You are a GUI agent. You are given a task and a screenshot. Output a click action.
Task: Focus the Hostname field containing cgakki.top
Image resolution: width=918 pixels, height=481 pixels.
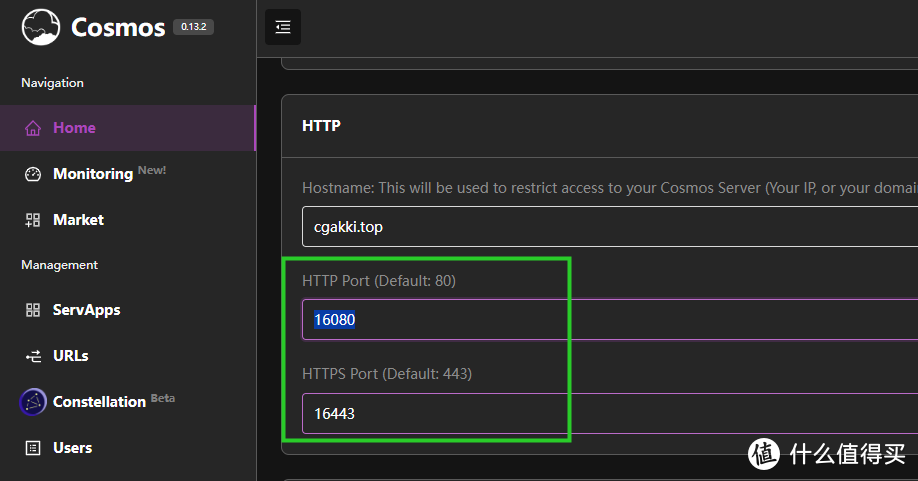pos(610,226)
